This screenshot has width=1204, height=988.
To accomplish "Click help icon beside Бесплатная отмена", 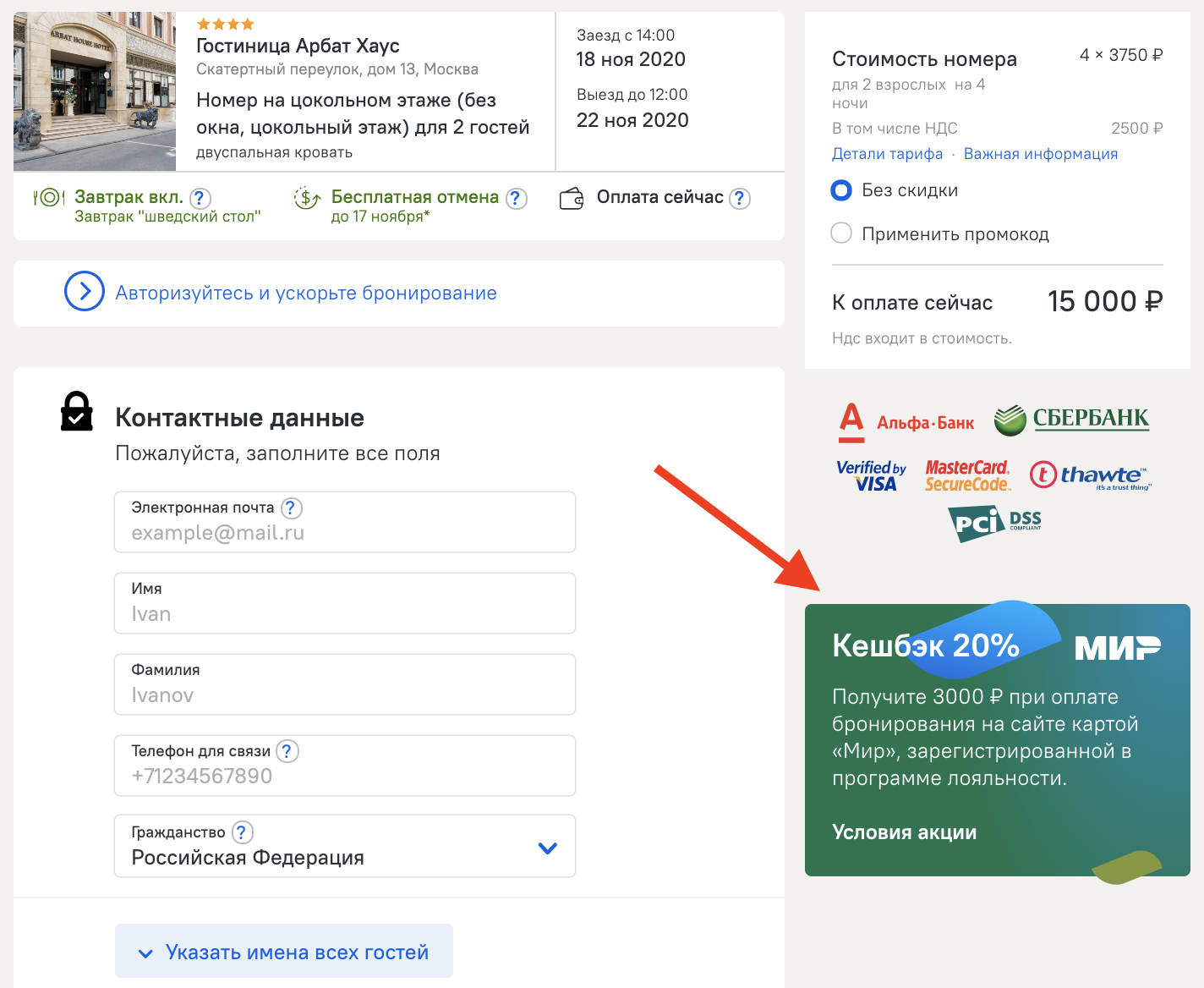I will coord(517,198).
